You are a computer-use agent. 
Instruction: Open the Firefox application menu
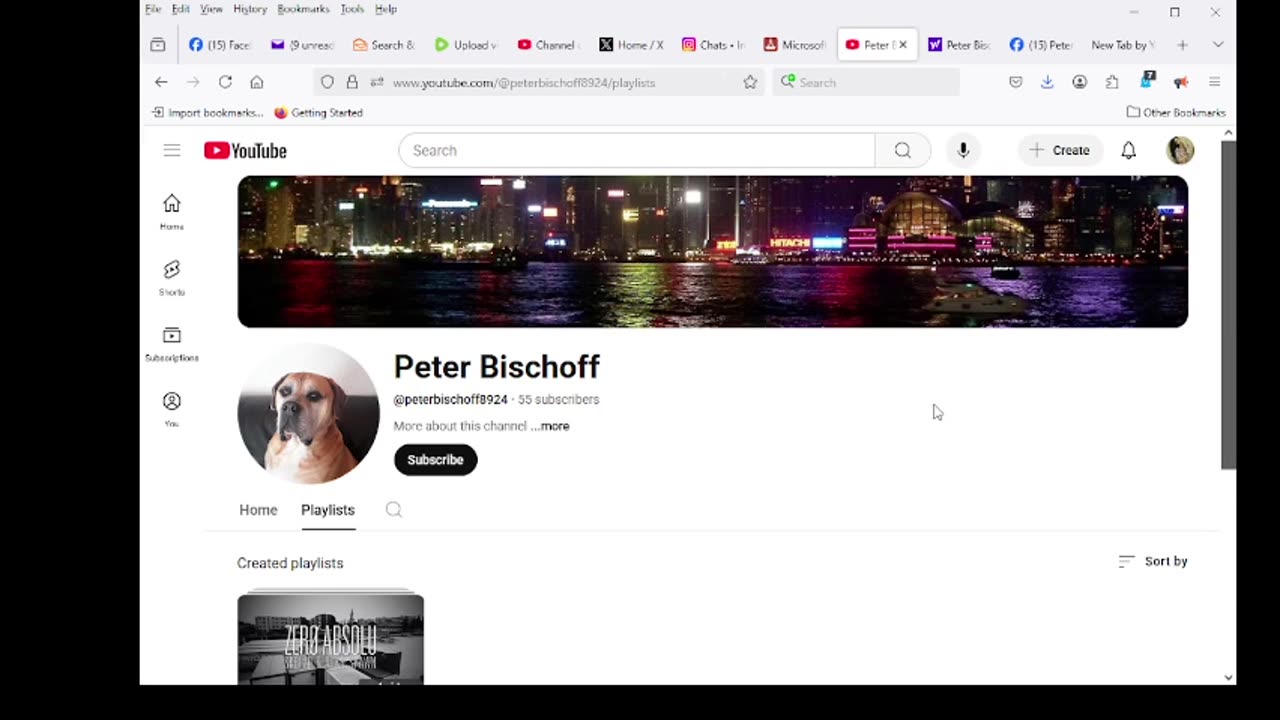coord(1215,82)
